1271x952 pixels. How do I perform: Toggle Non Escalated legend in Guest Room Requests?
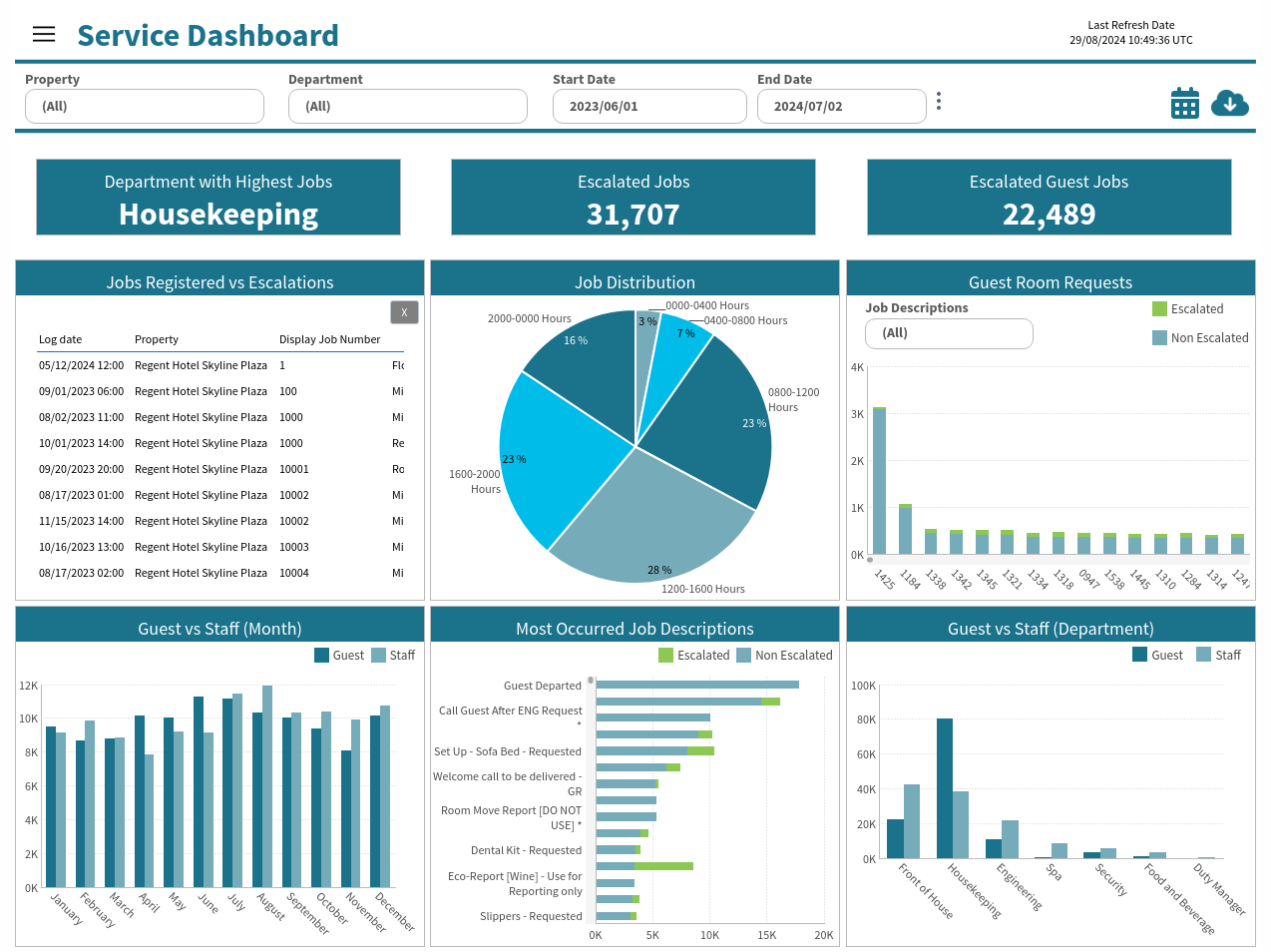click(x=1200, y=338)
